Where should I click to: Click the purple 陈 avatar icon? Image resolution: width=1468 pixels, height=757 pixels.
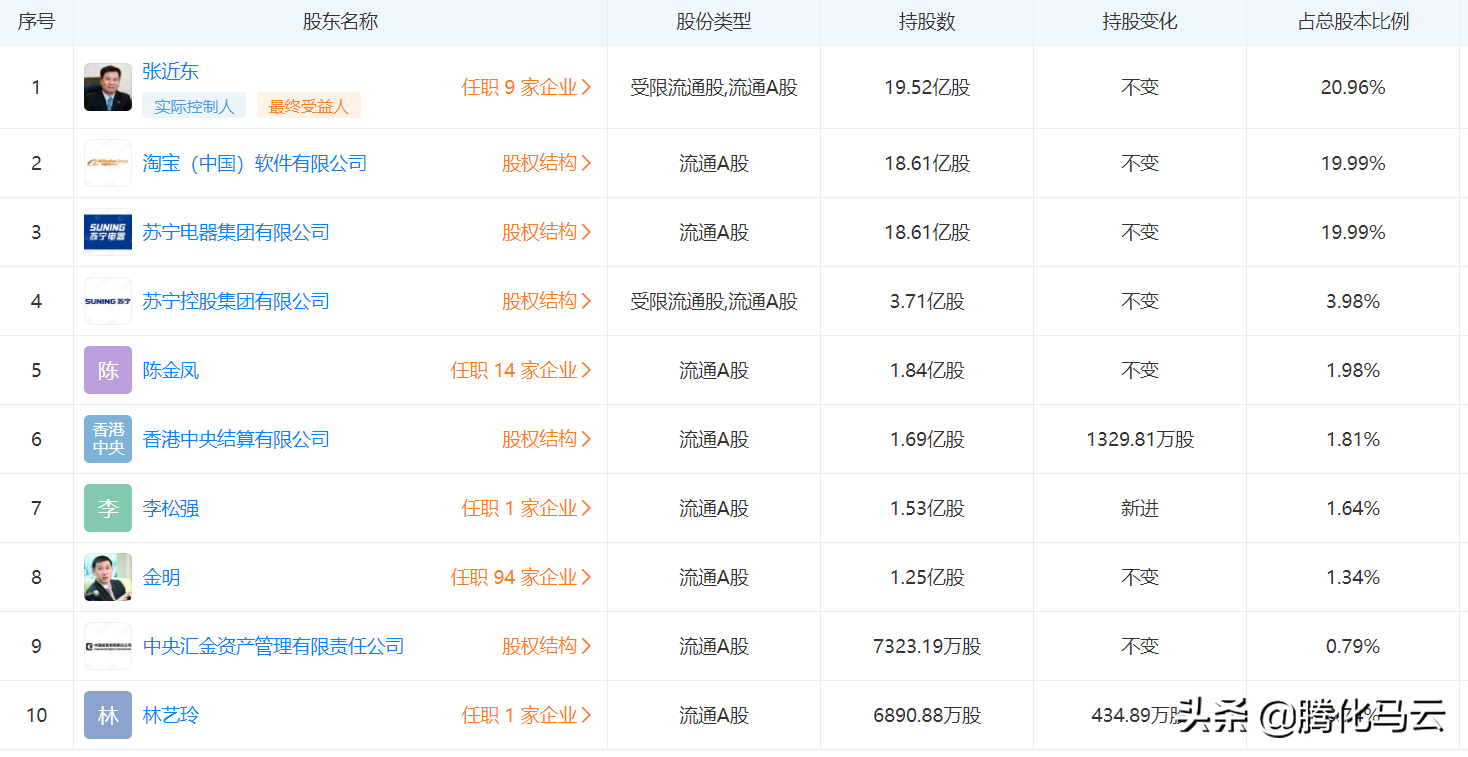(x=108, y=370)
